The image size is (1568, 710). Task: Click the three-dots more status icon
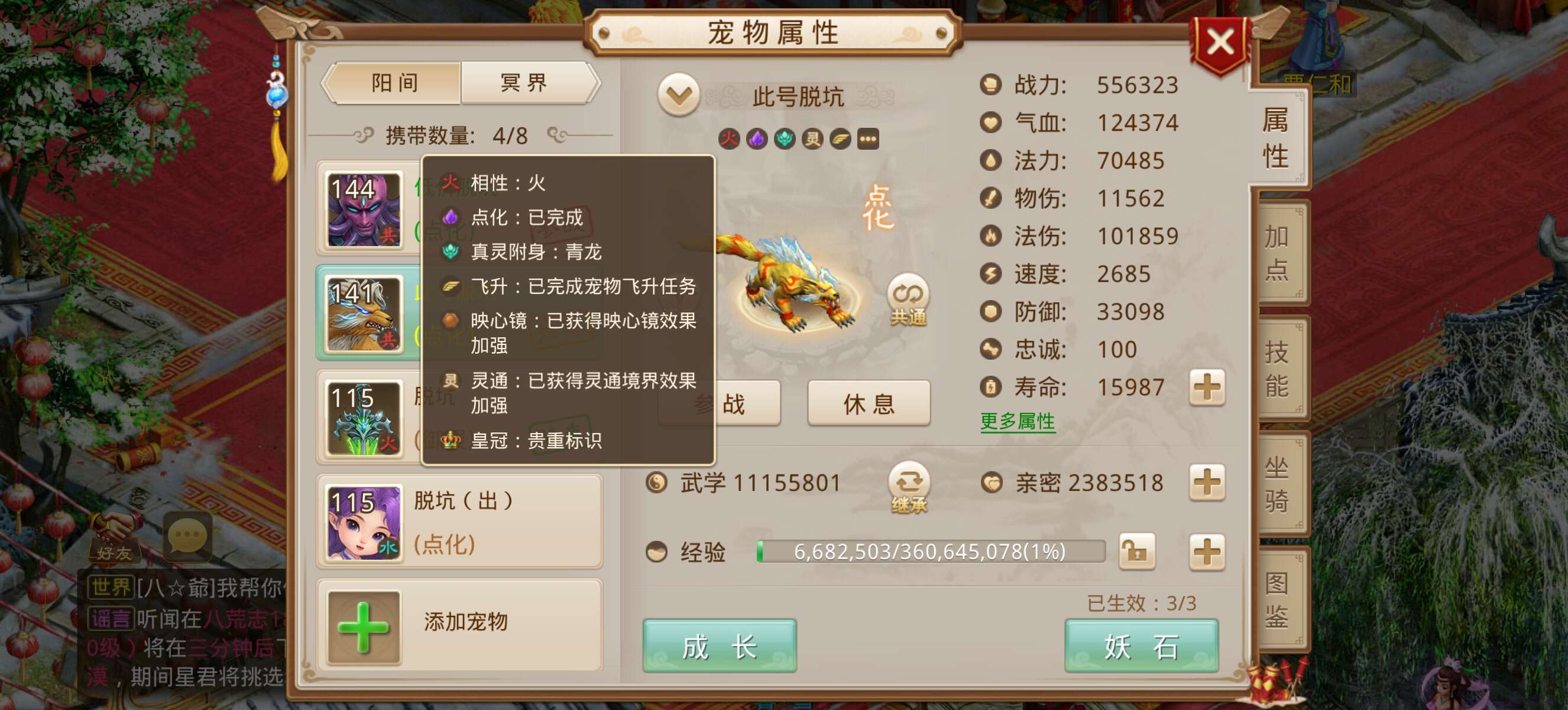868,139
